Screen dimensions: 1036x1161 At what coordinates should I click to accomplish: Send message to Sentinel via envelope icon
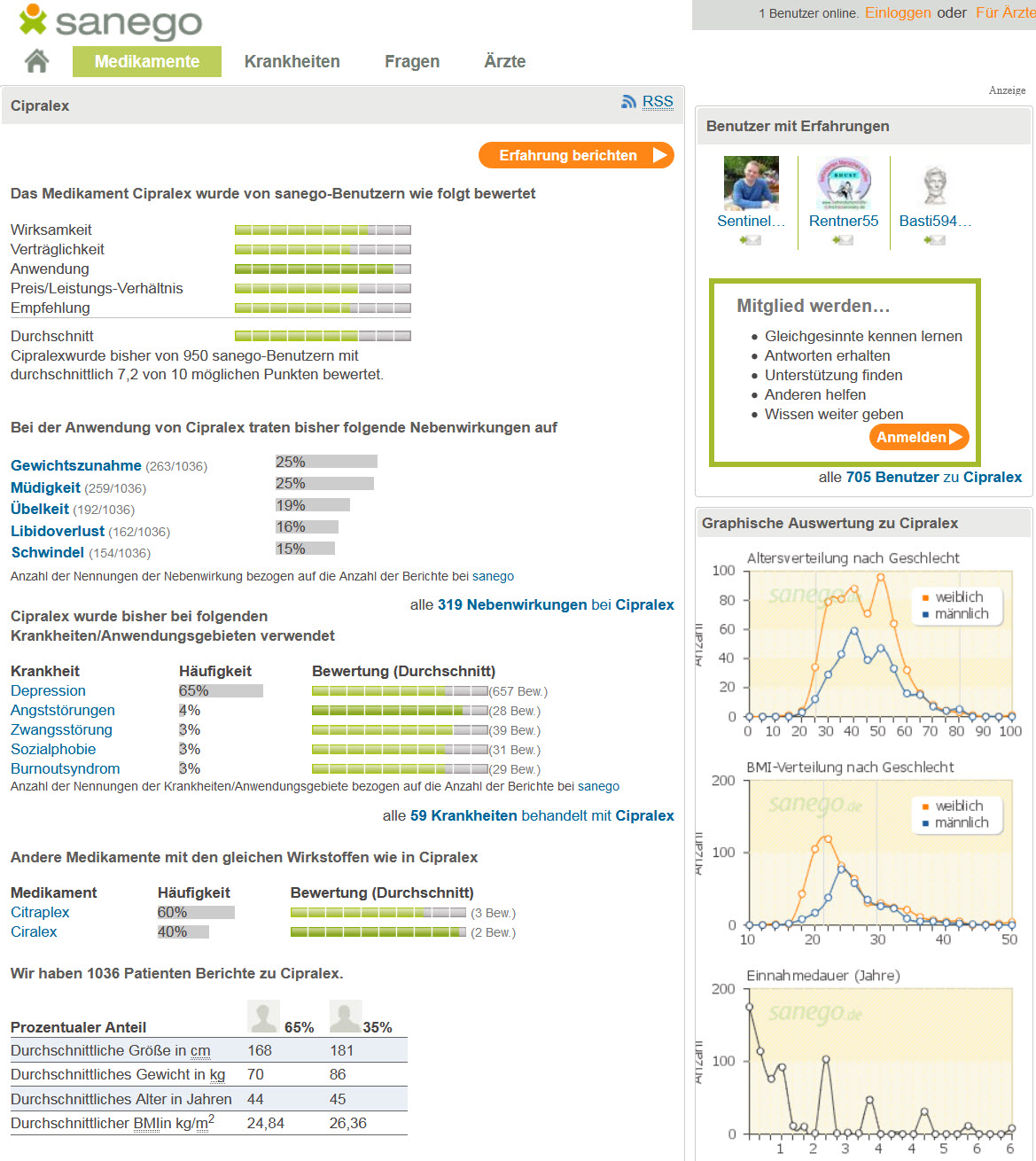tap(751, 240)
